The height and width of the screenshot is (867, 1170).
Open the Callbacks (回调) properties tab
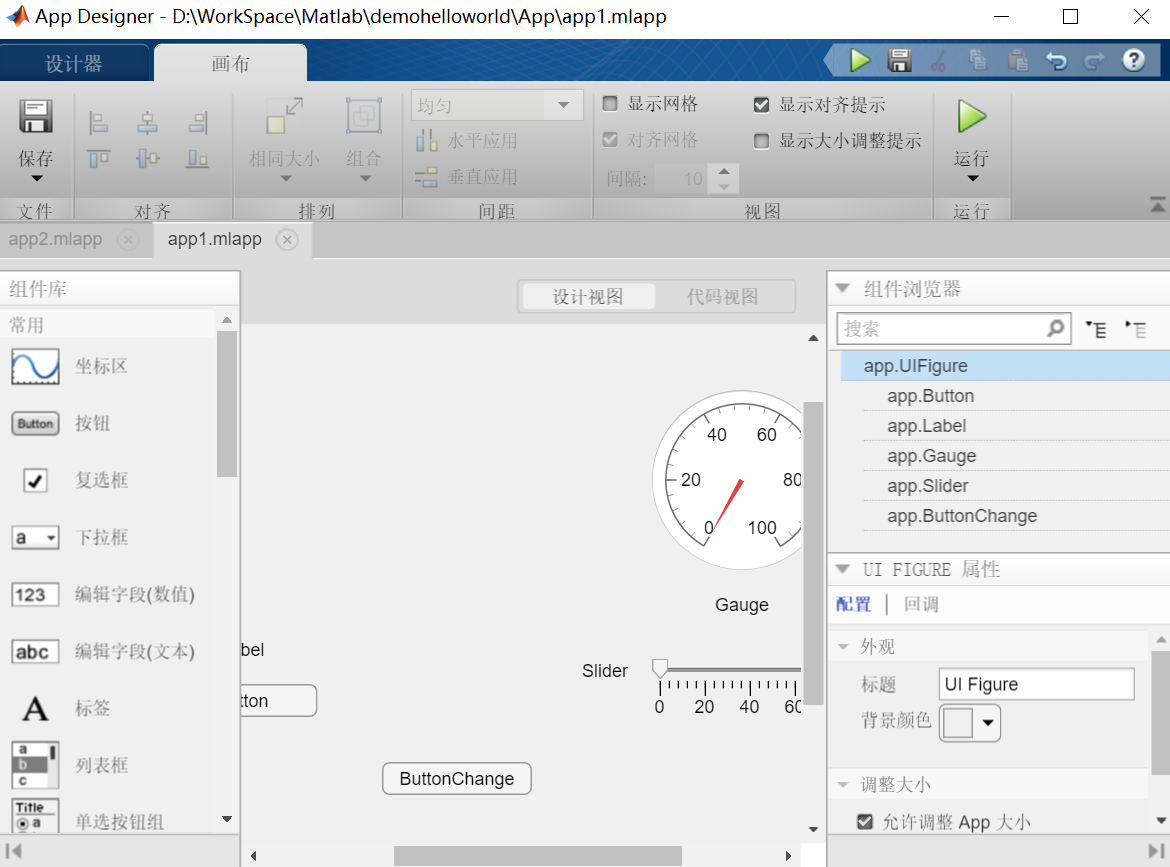(922, 604)
